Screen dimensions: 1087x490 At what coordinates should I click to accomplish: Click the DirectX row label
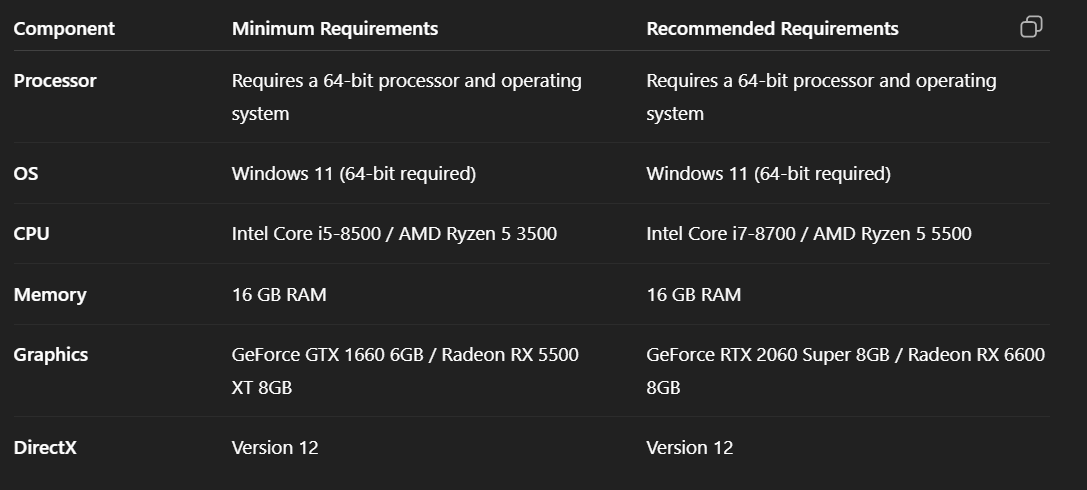[45, 448]
